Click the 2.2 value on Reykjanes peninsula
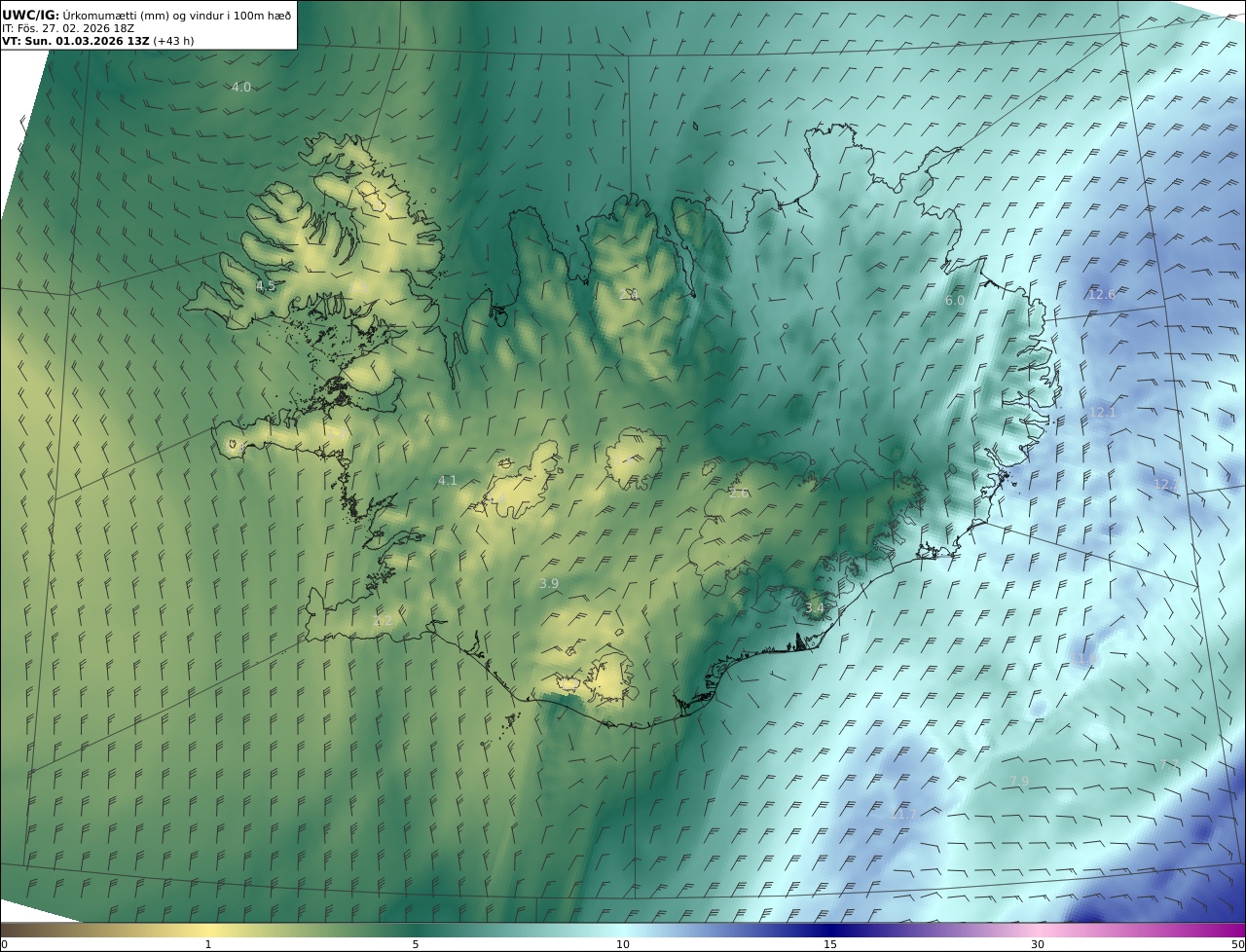 (x=382, y=620)
